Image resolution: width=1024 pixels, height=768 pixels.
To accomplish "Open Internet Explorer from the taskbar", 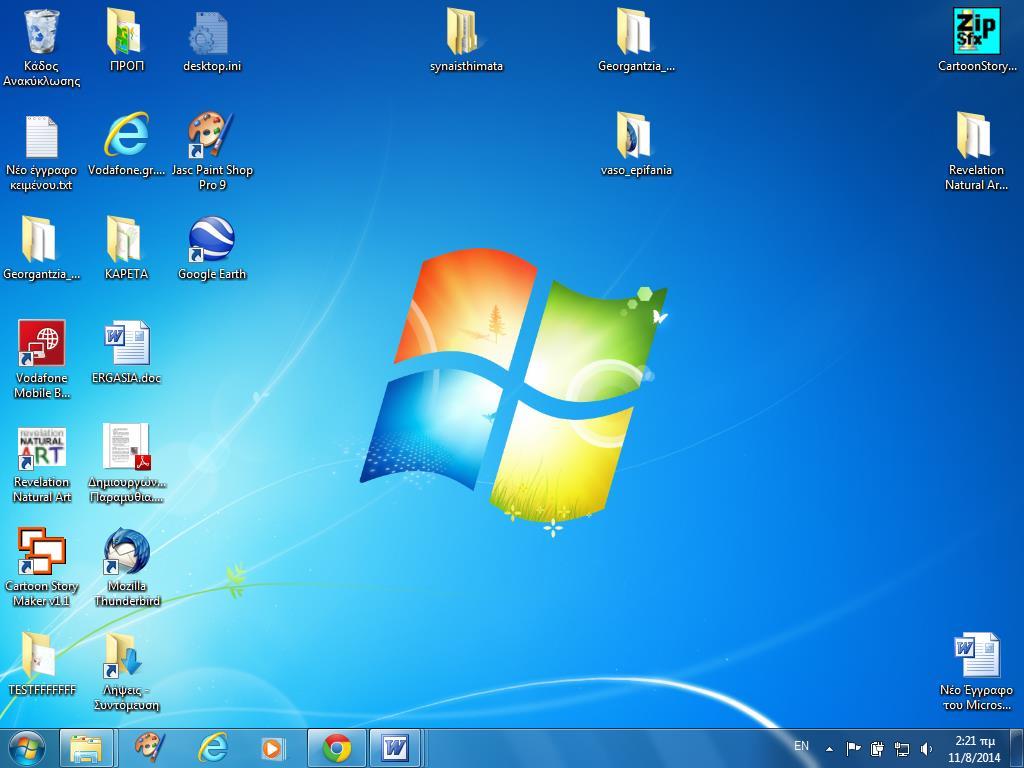I will point(212,748).
